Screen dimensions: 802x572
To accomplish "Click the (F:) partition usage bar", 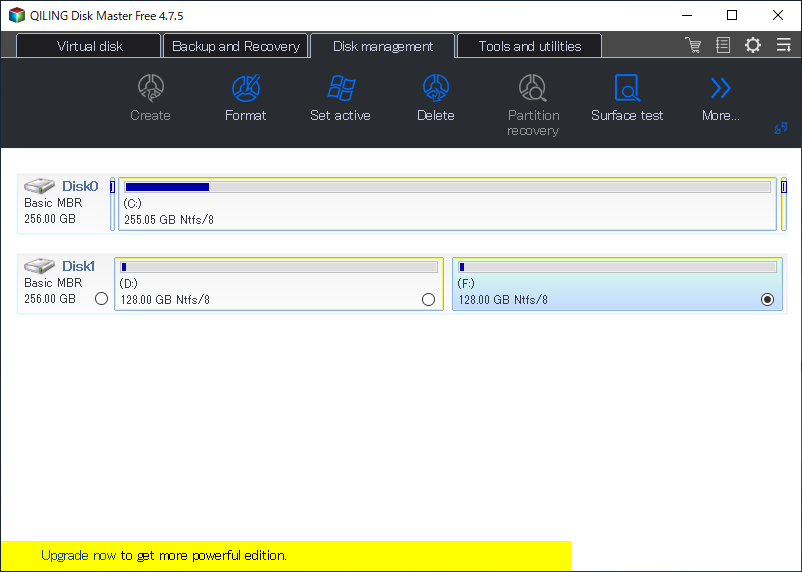I will coord(617,267).
